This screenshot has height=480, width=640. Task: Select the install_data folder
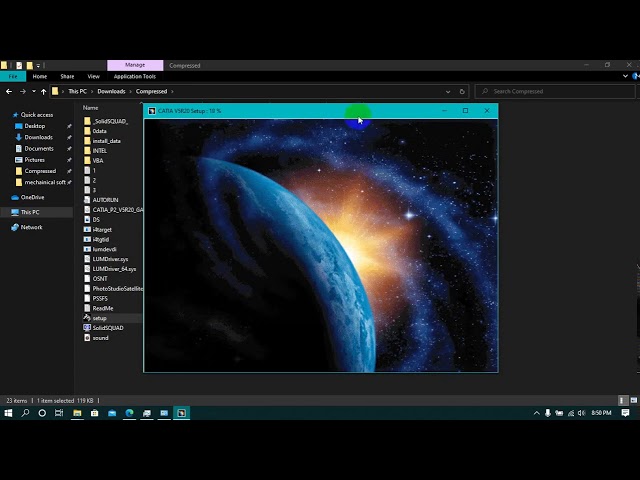click(x=106, y=141)
